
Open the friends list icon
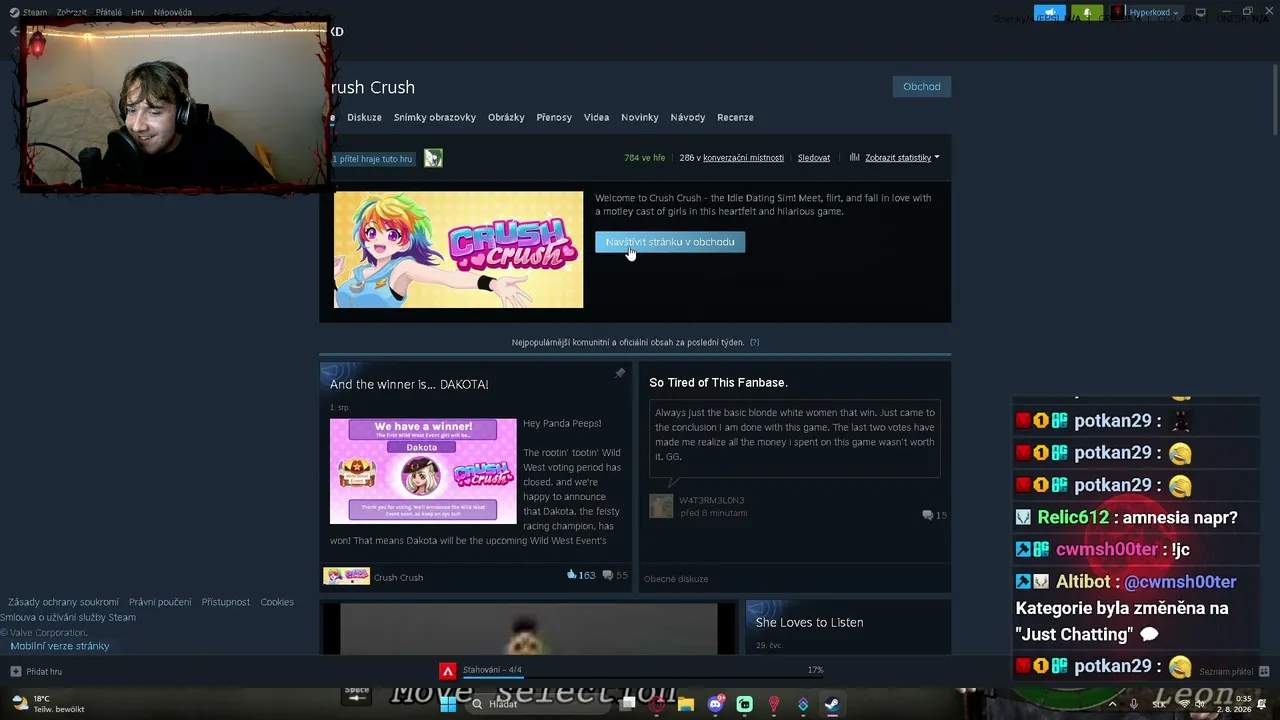[1264, 671]
